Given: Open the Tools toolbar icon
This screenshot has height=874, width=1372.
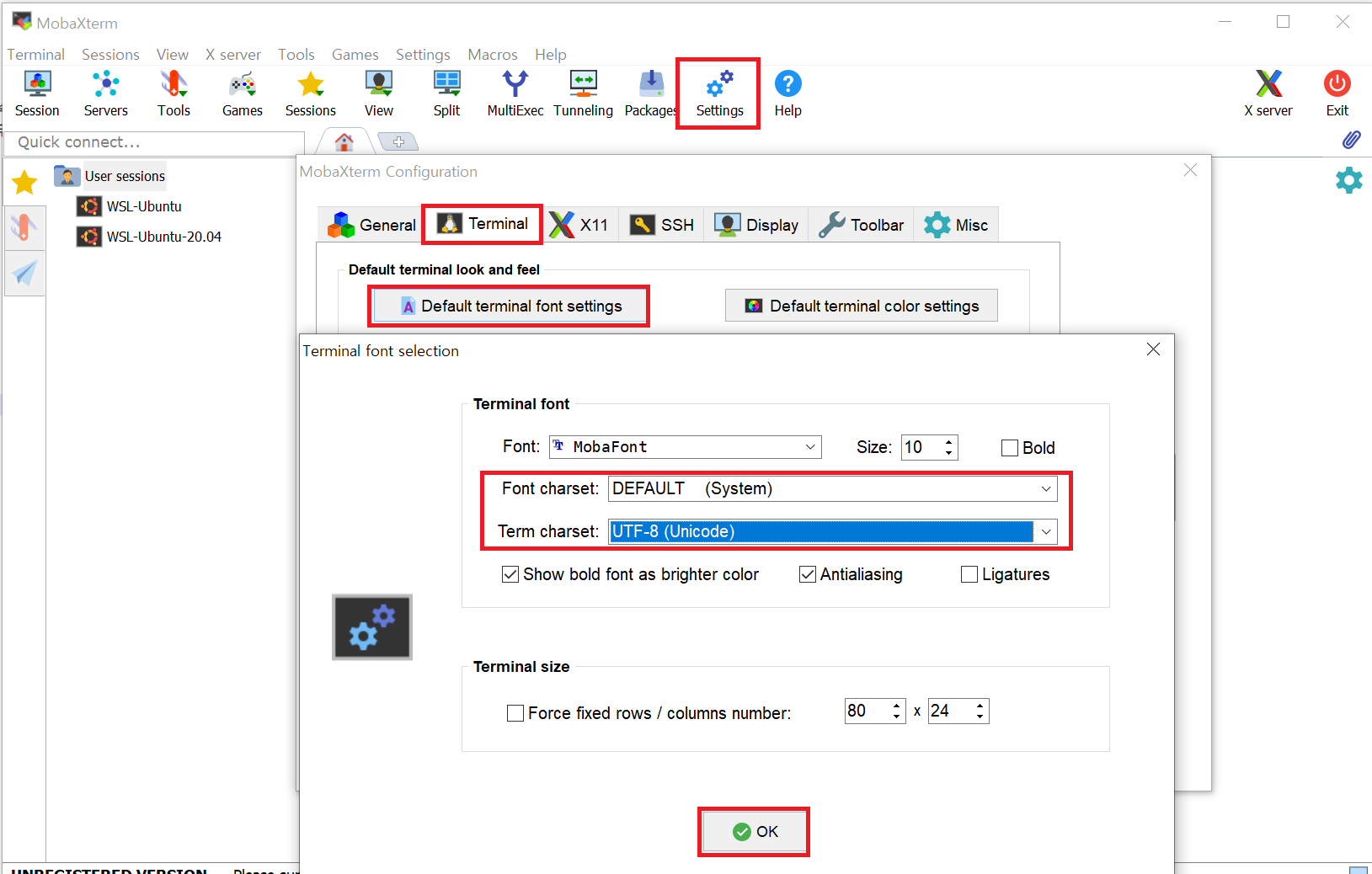Looking at the screenshot, I should click(174, 93).
